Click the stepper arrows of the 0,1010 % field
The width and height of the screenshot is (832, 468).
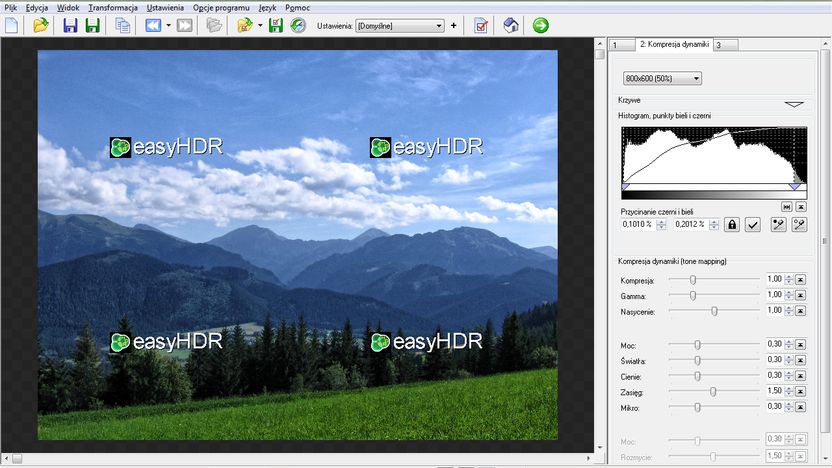coord(661,224)
